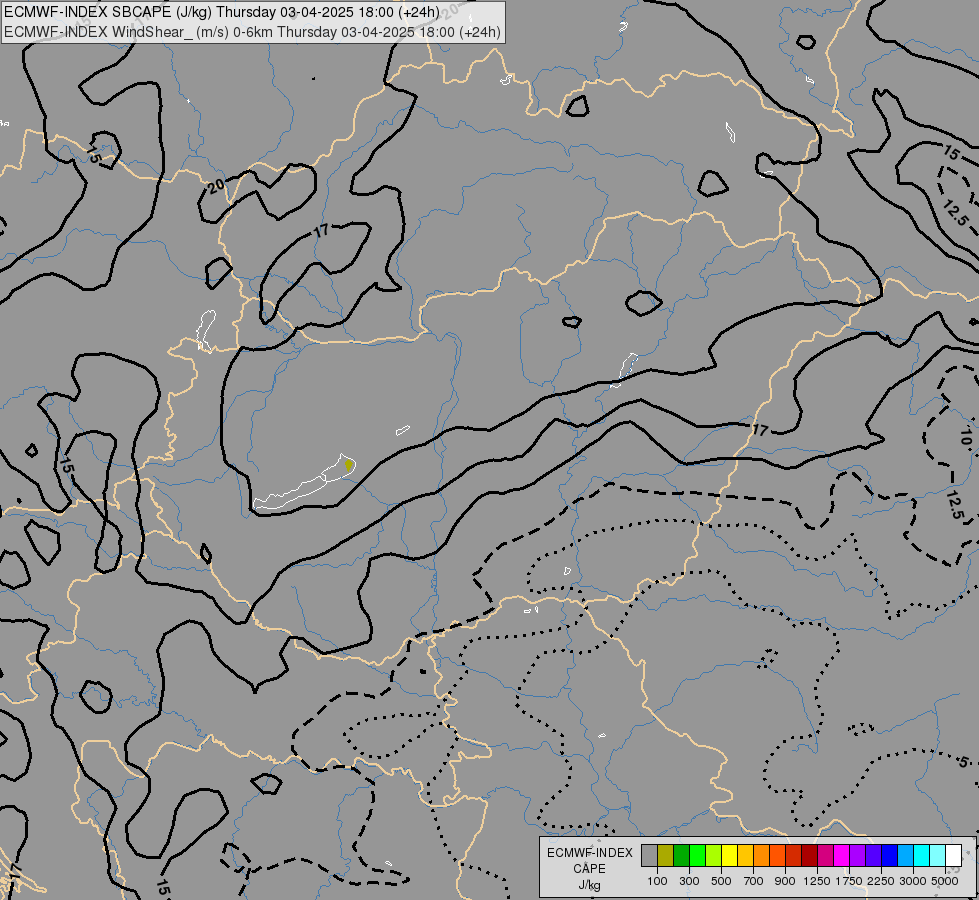Click the pale cyan legend swatch
The height and width of the screenshot is (900, 979).
938,856
